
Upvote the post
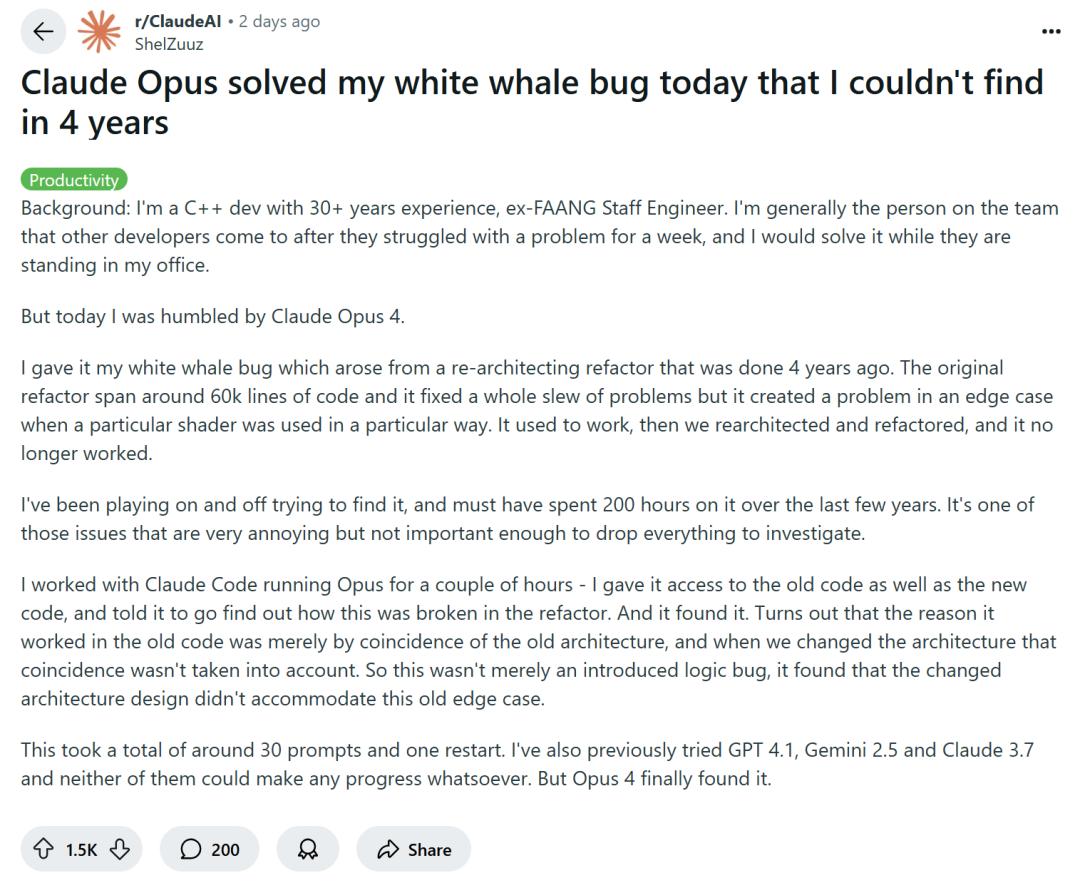click(x=43, y=849)
